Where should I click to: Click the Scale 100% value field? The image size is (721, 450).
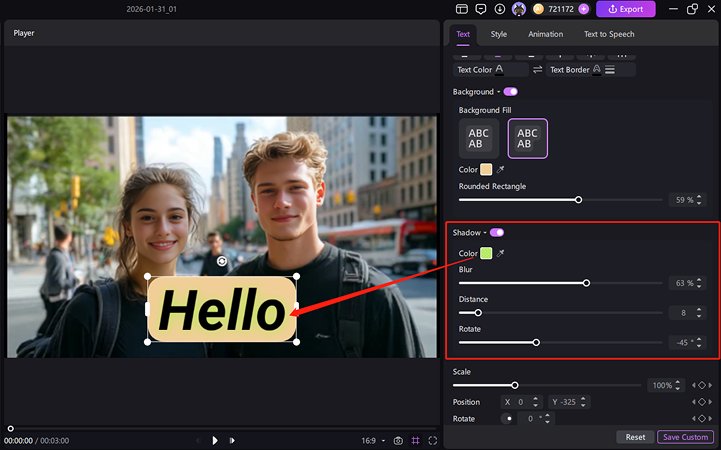click(661, 385)
